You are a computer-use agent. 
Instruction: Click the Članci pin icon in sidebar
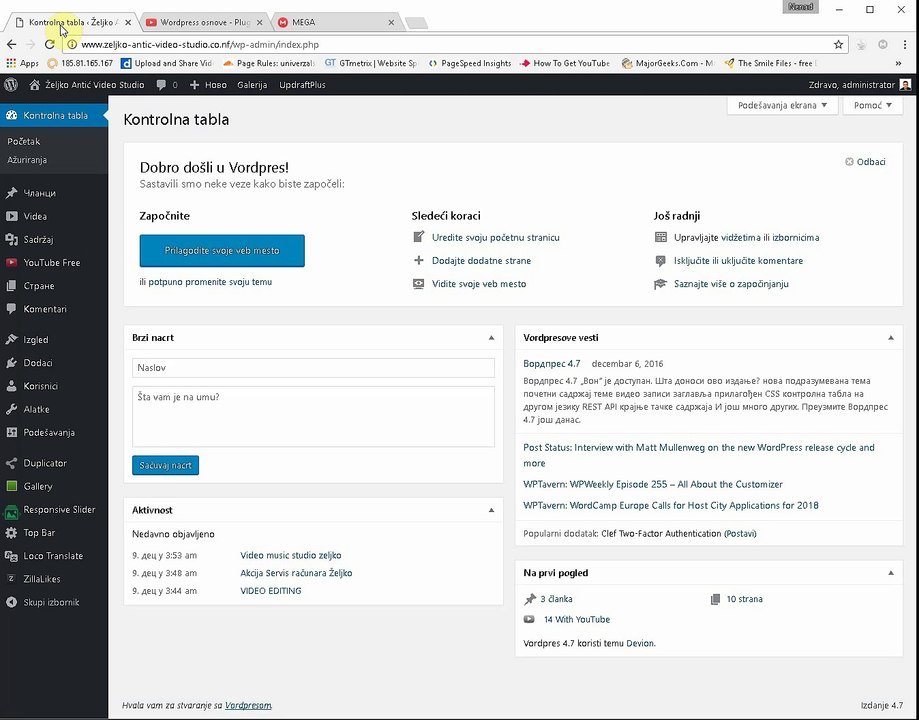coord(11,193)
